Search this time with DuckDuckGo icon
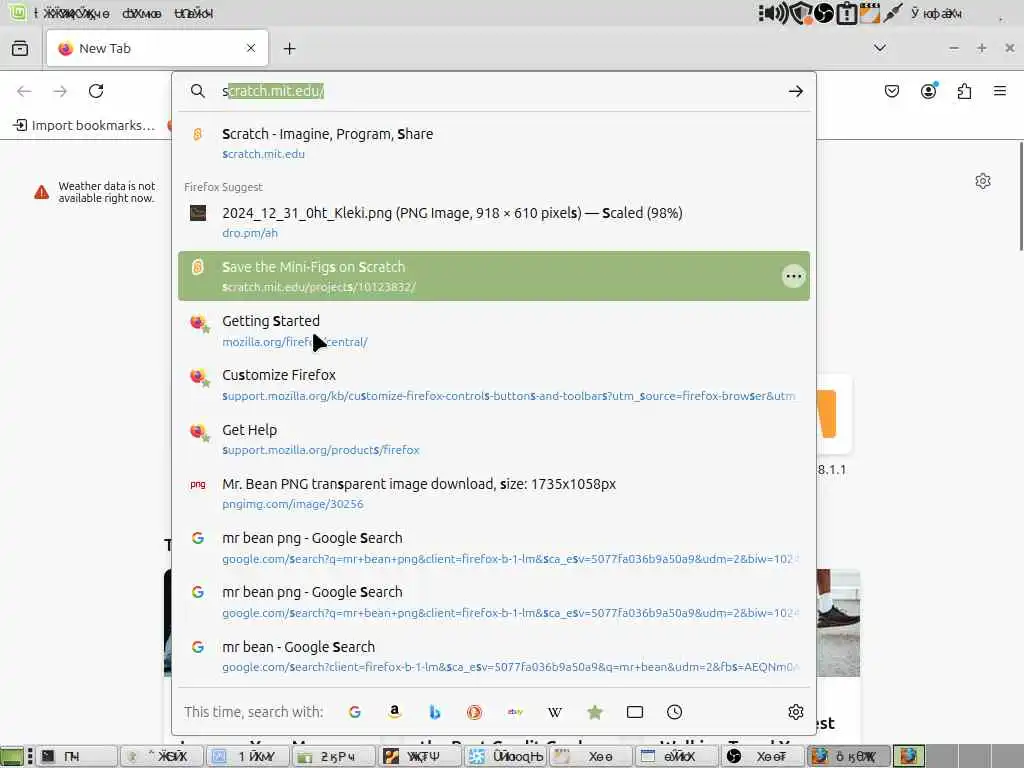1024x768 pixels. (x=475, y=712)
